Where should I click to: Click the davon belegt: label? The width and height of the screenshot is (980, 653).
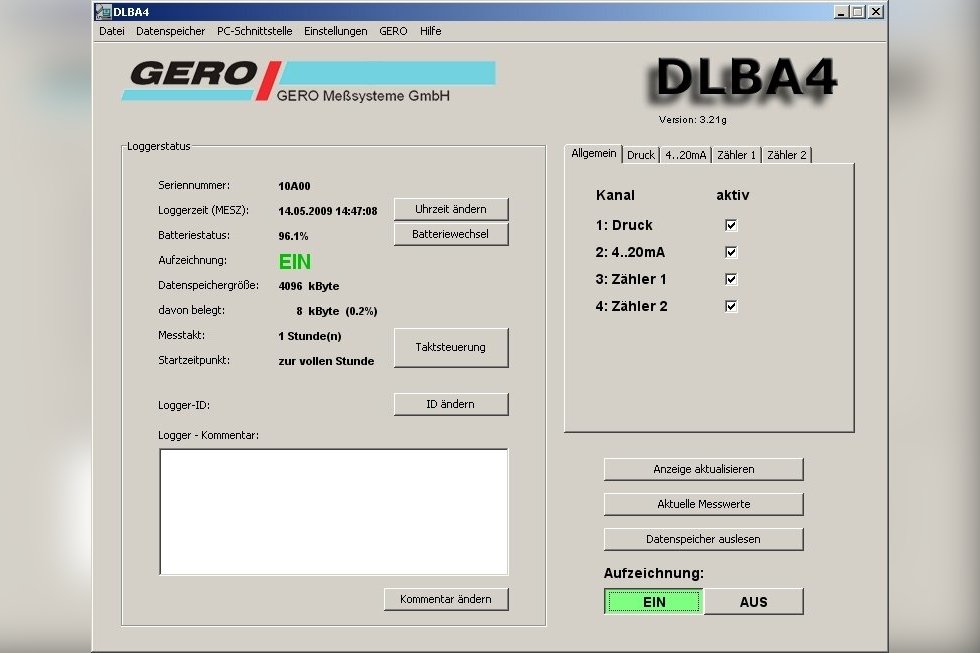[191, 311]
